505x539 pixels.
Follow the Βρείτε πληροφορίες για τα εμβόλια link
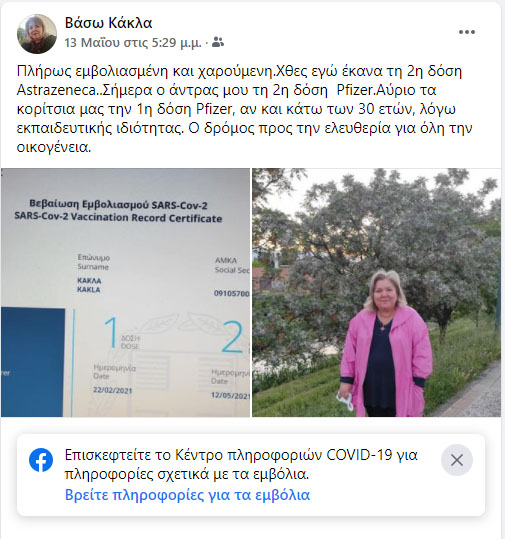click(x=187, y=495)
